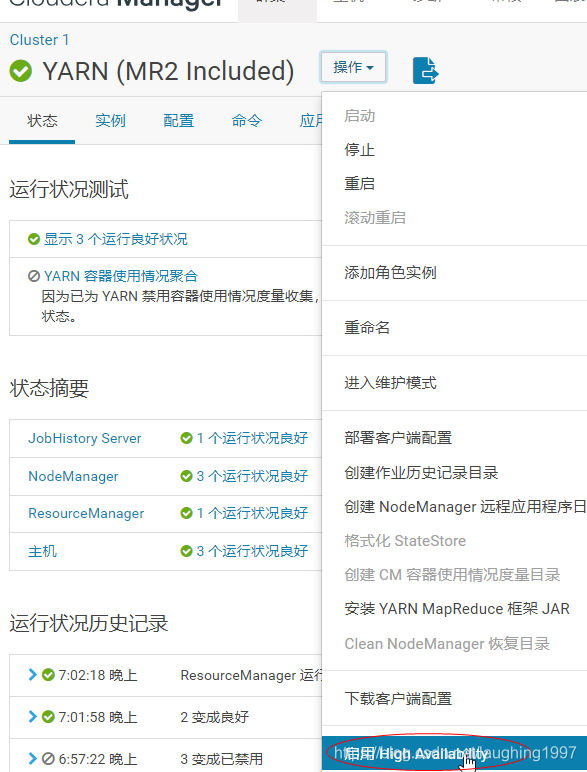Switch to the 配置 tab
Image resolution: width=587 pixels, height=772 pixels.
178,121
